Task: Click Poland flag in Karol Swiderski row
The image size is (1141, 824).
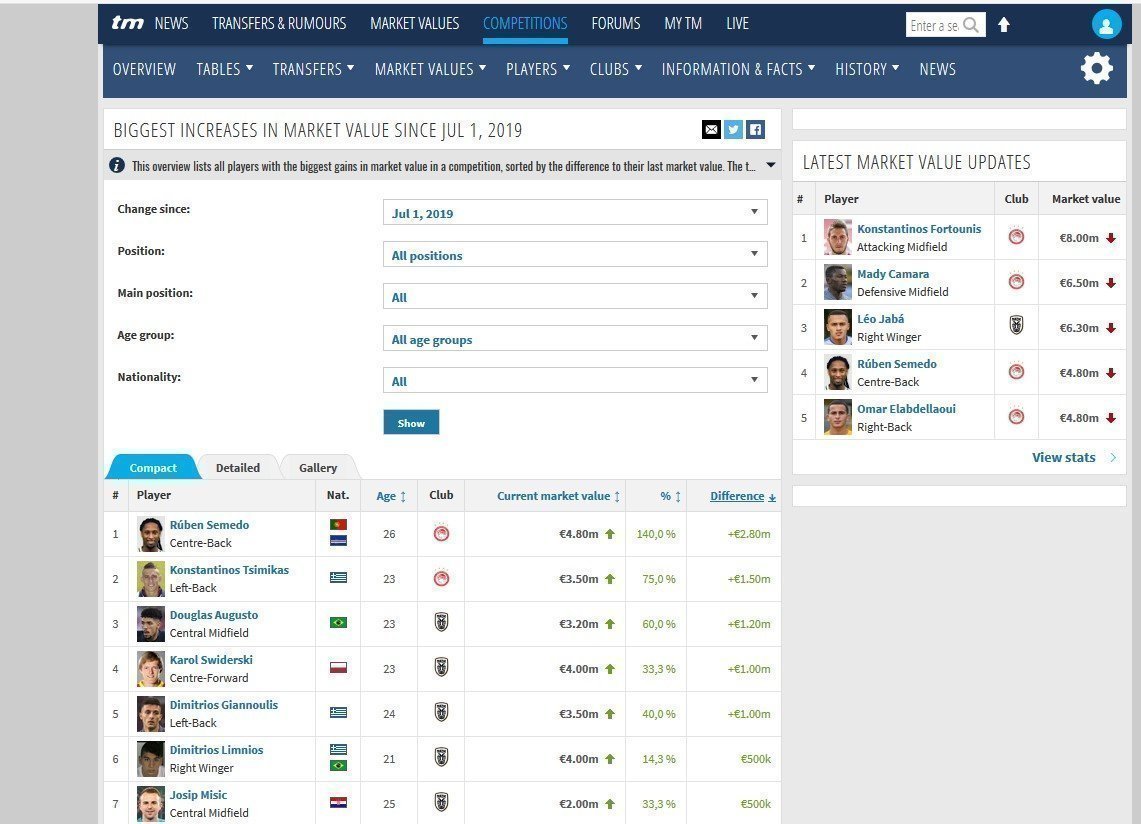Action: (x=338, y=667)
